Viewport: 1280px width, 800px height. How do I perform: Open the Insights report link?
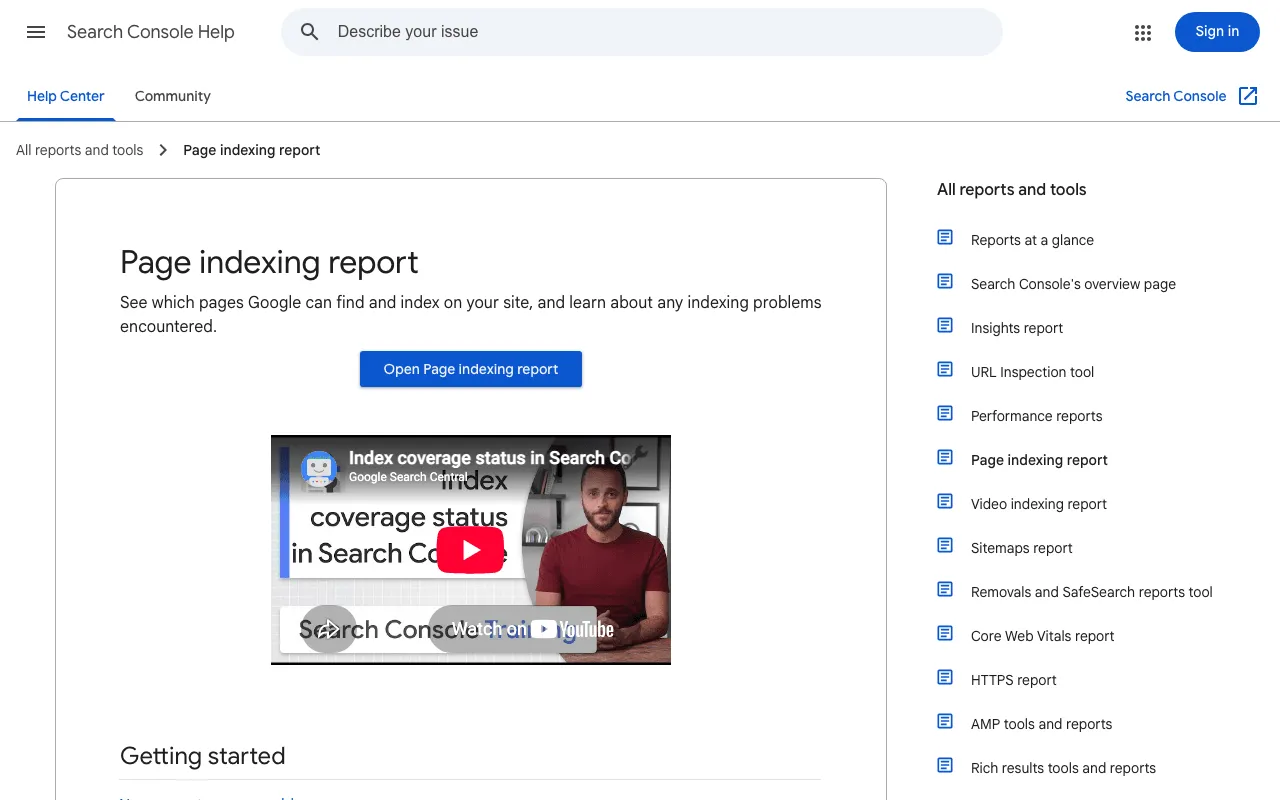tap(1017, 328)
